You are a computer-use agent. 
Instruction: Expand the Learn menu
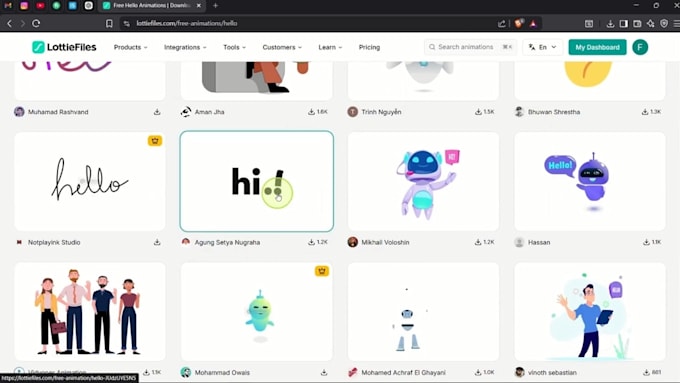coord(330,47)
